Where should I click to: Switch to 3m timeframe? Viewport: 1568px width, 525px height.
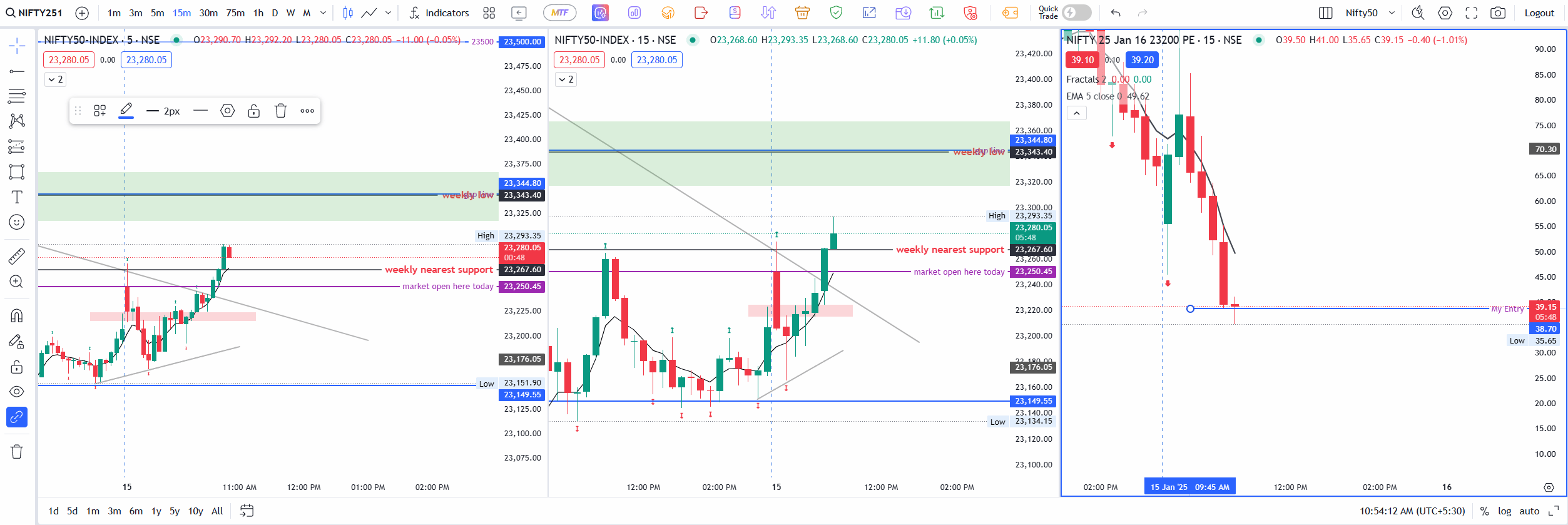136,13
